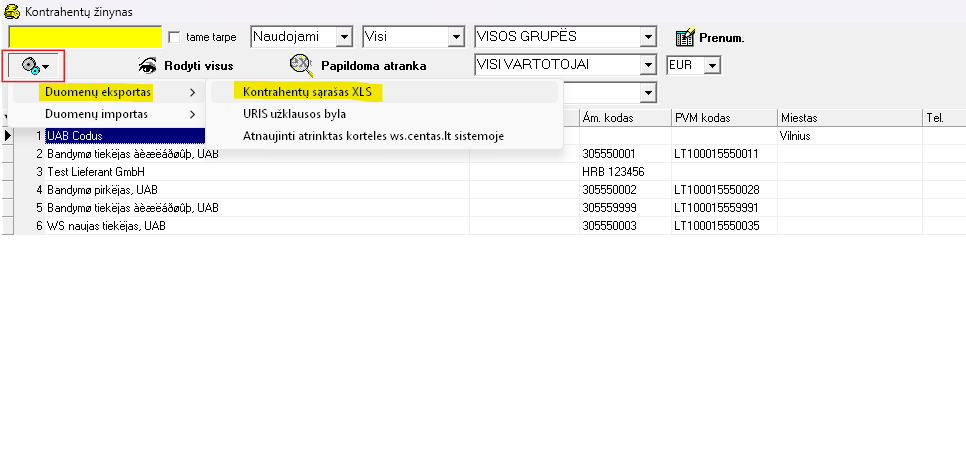
Task: Click company code 305550002
Action: click(x=609, y=190)
